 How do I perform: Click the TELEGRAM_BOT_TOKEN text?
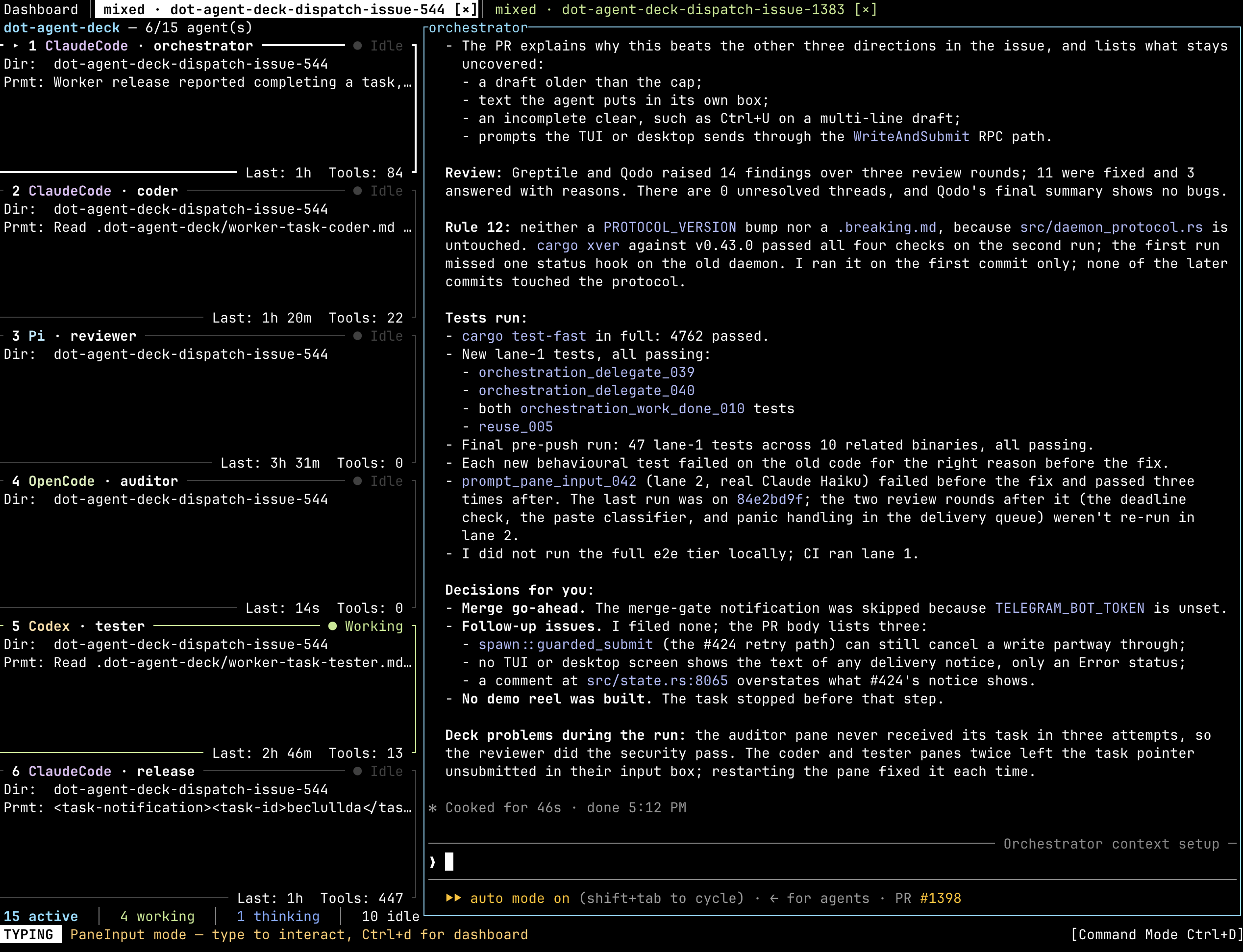pos(1069,608)
